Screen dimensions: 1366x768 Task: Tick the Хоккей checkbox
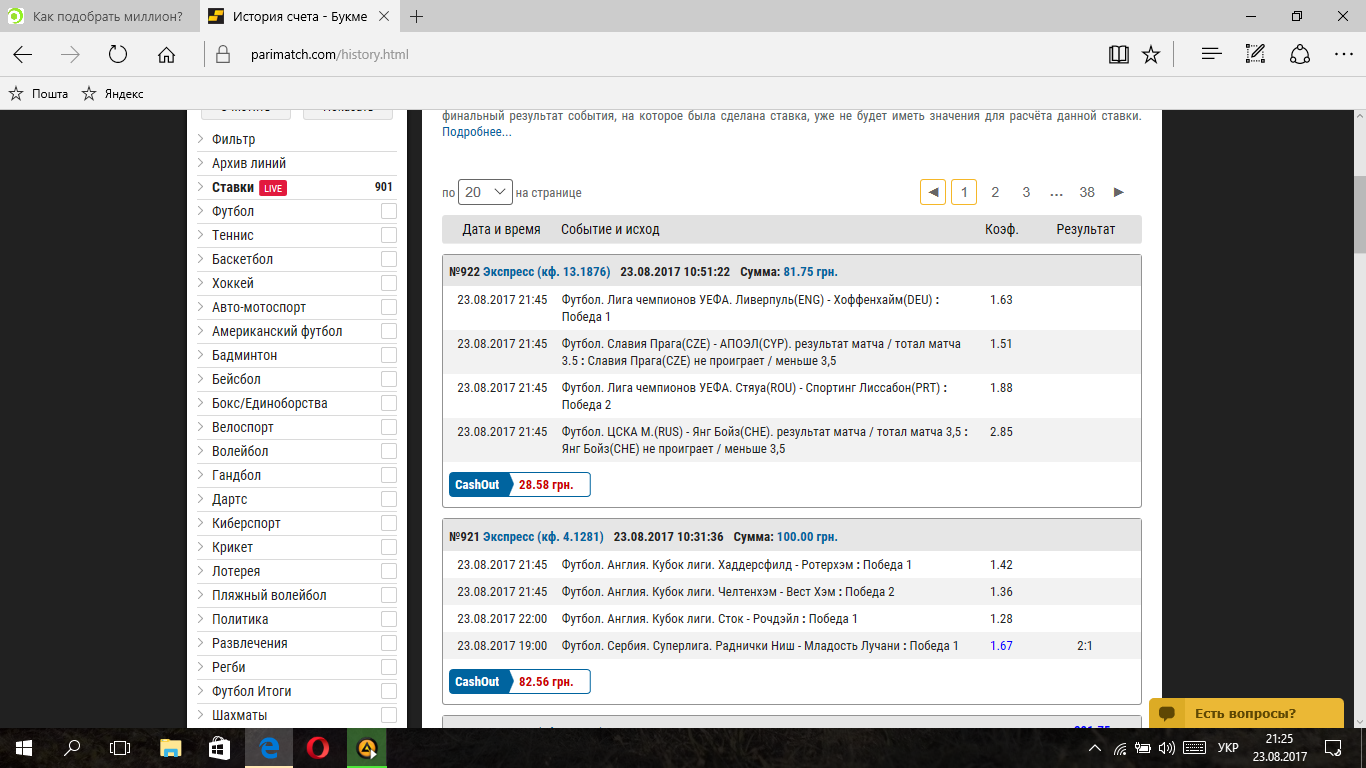click(x=389, y=283)
